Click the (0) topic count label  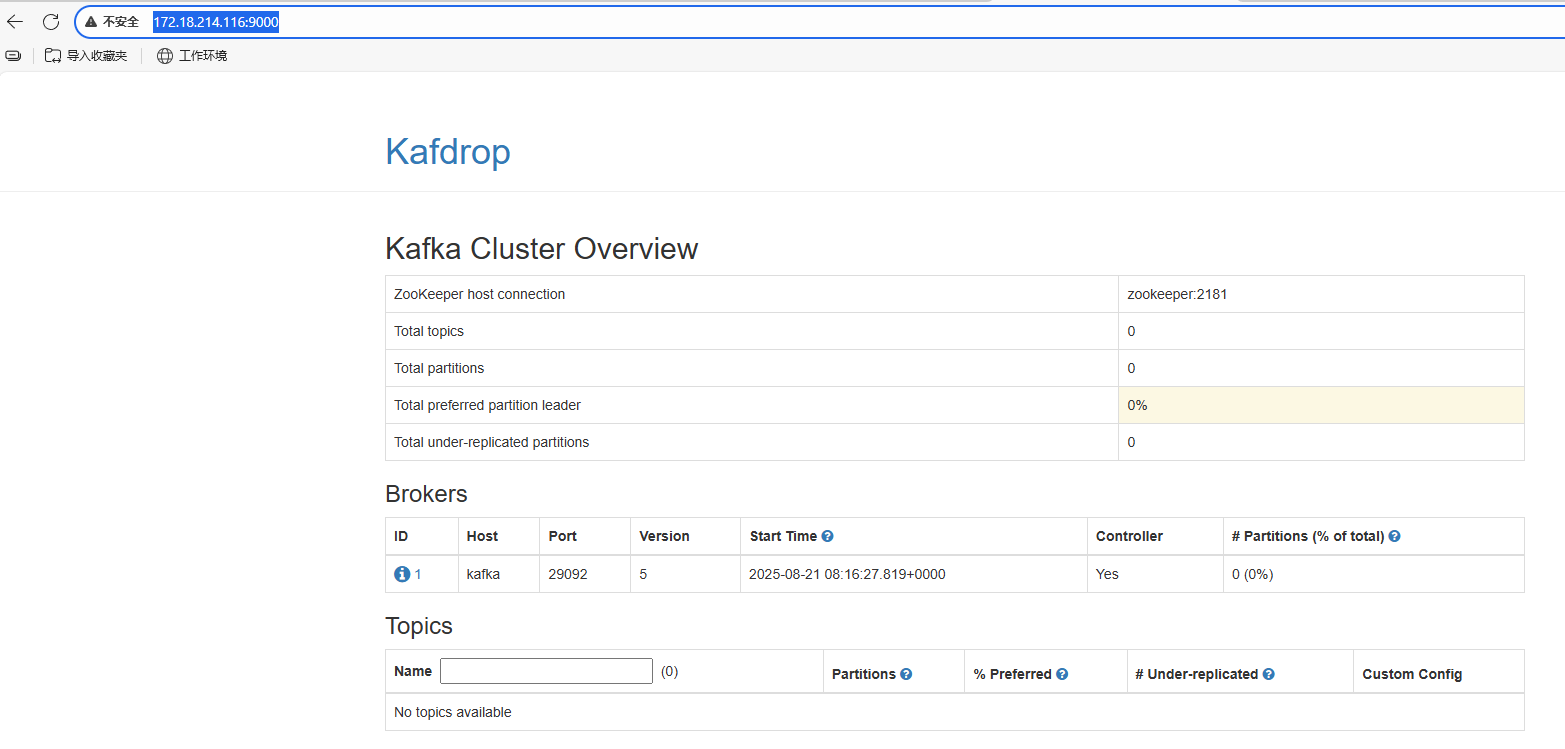(x=669, y=671)
